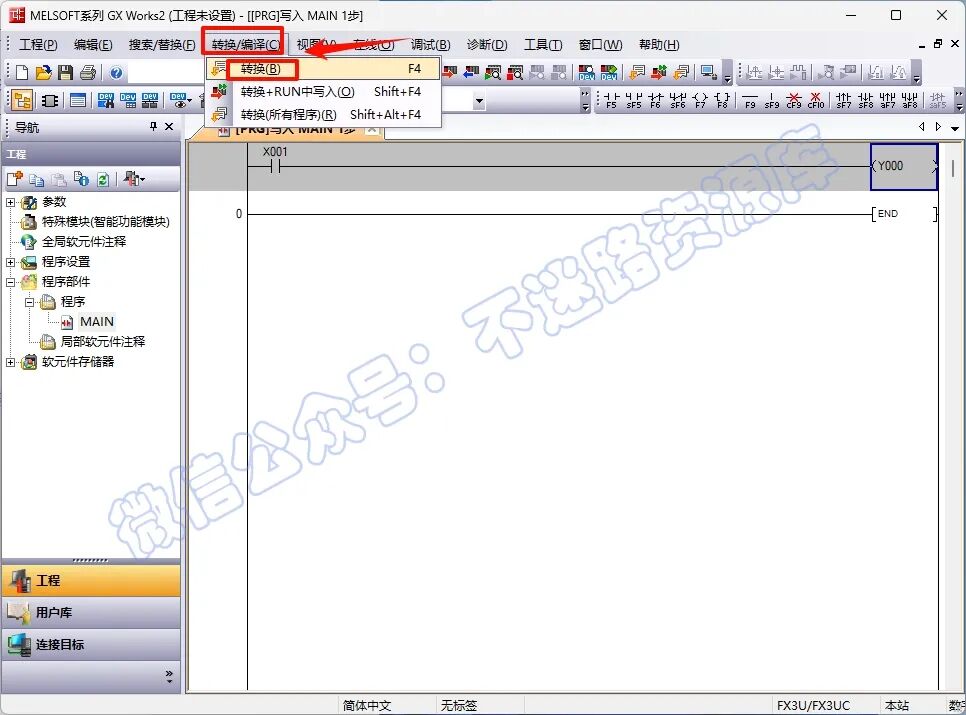Open the 工程(P) menu

(x=38, y=44)
